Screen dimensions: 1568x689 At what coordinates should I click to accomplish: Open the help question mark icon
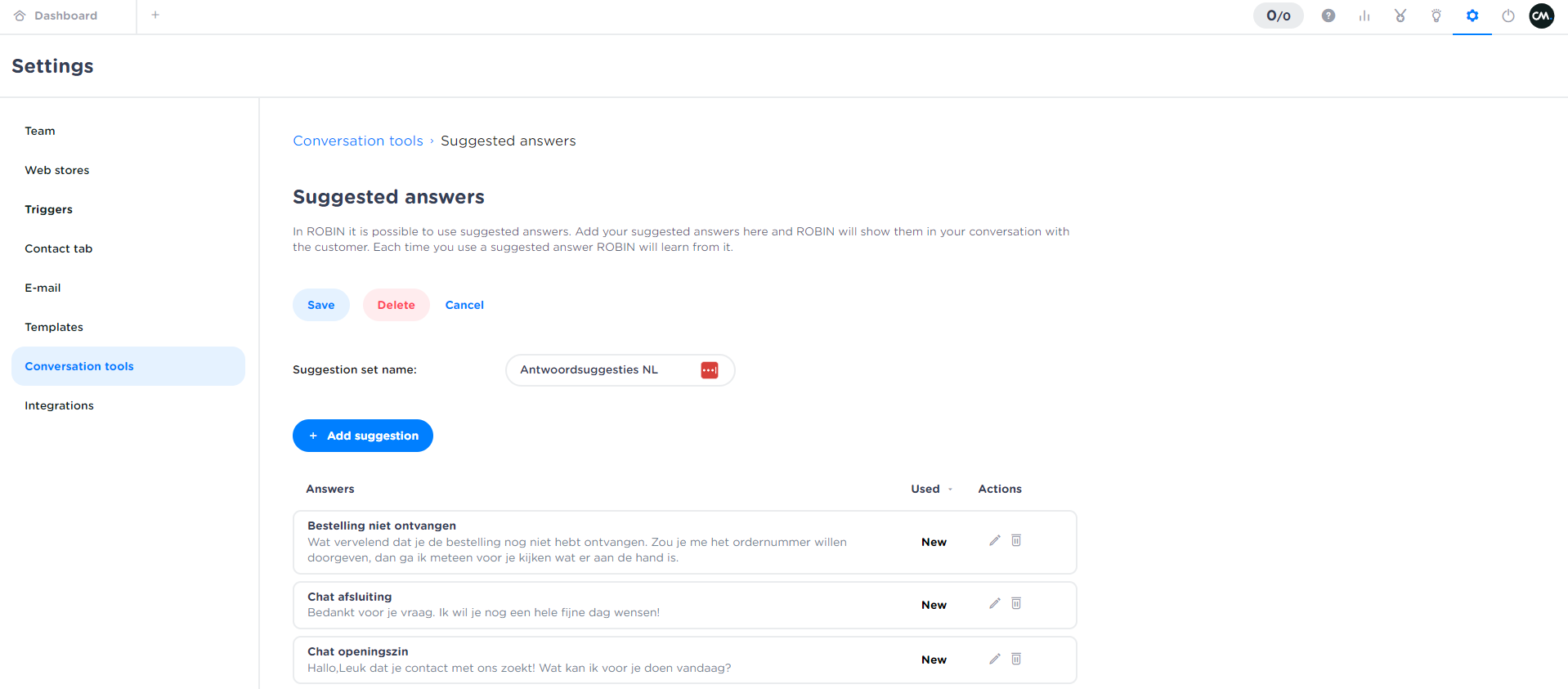click(x=1328, y=16)
